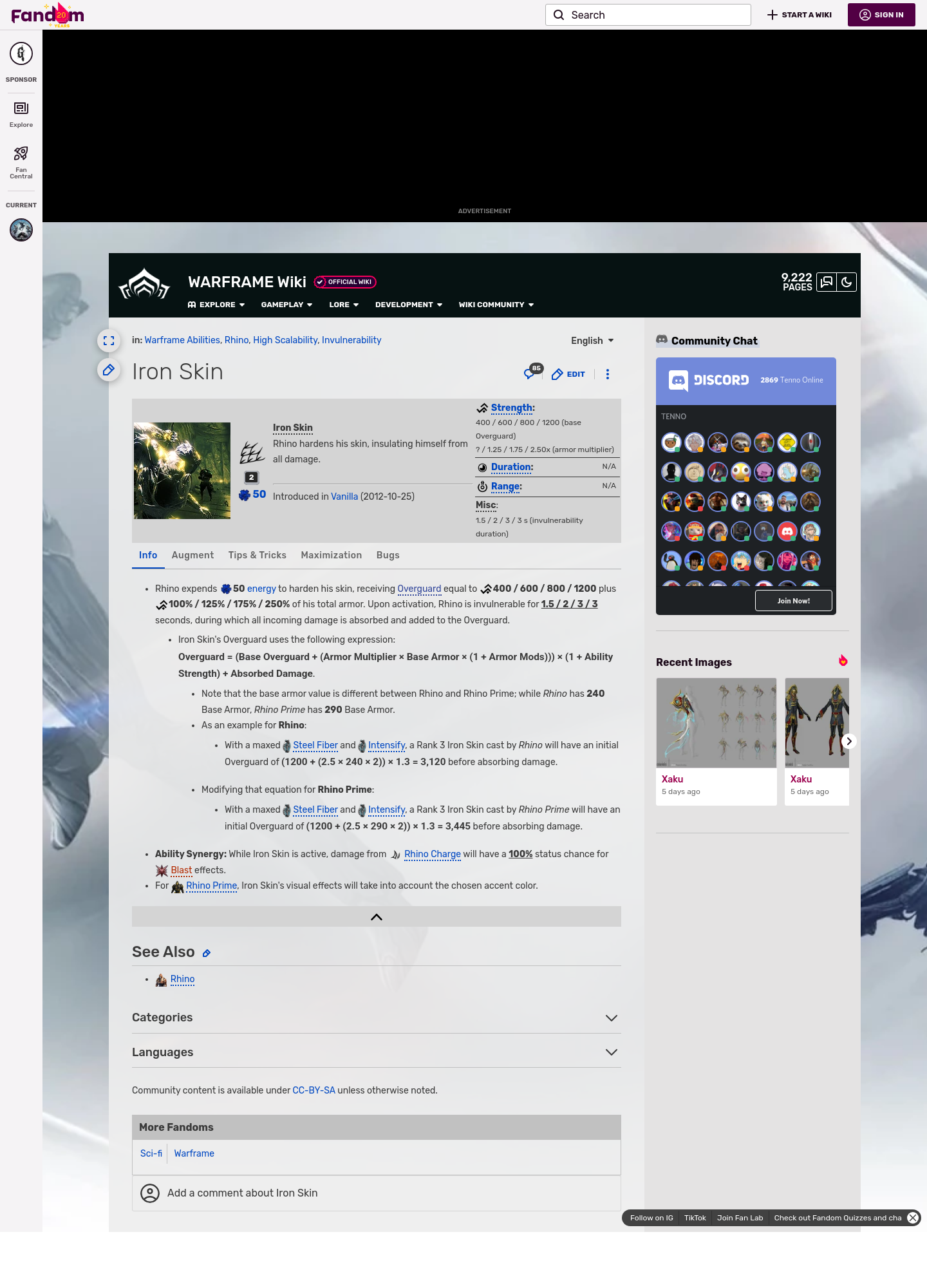Open the English language dropdown
The width and height of the screenshot is (927, 1288).
point(592,341)
